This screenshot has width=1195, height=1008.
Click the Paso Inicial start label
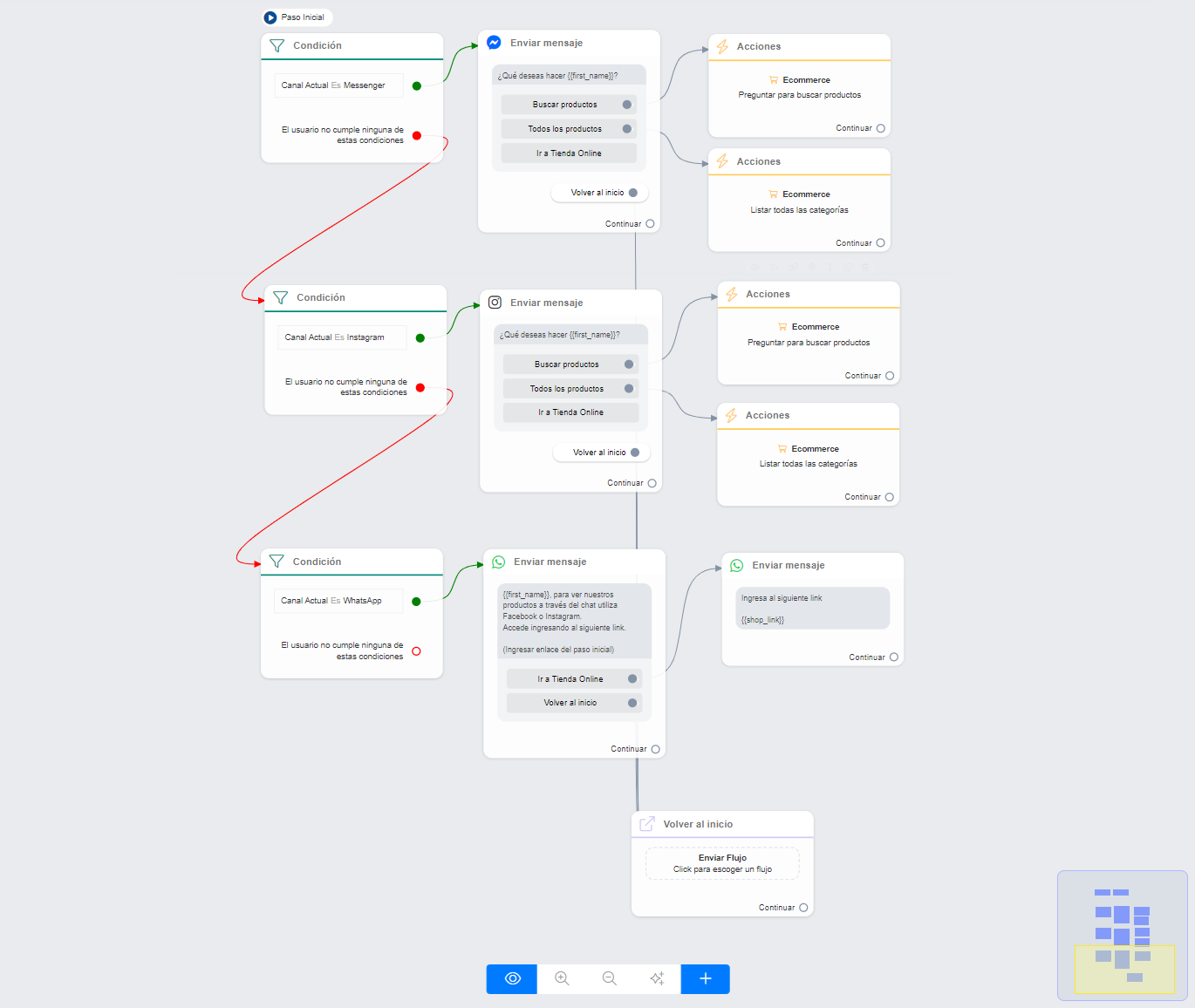click(297, 17)
